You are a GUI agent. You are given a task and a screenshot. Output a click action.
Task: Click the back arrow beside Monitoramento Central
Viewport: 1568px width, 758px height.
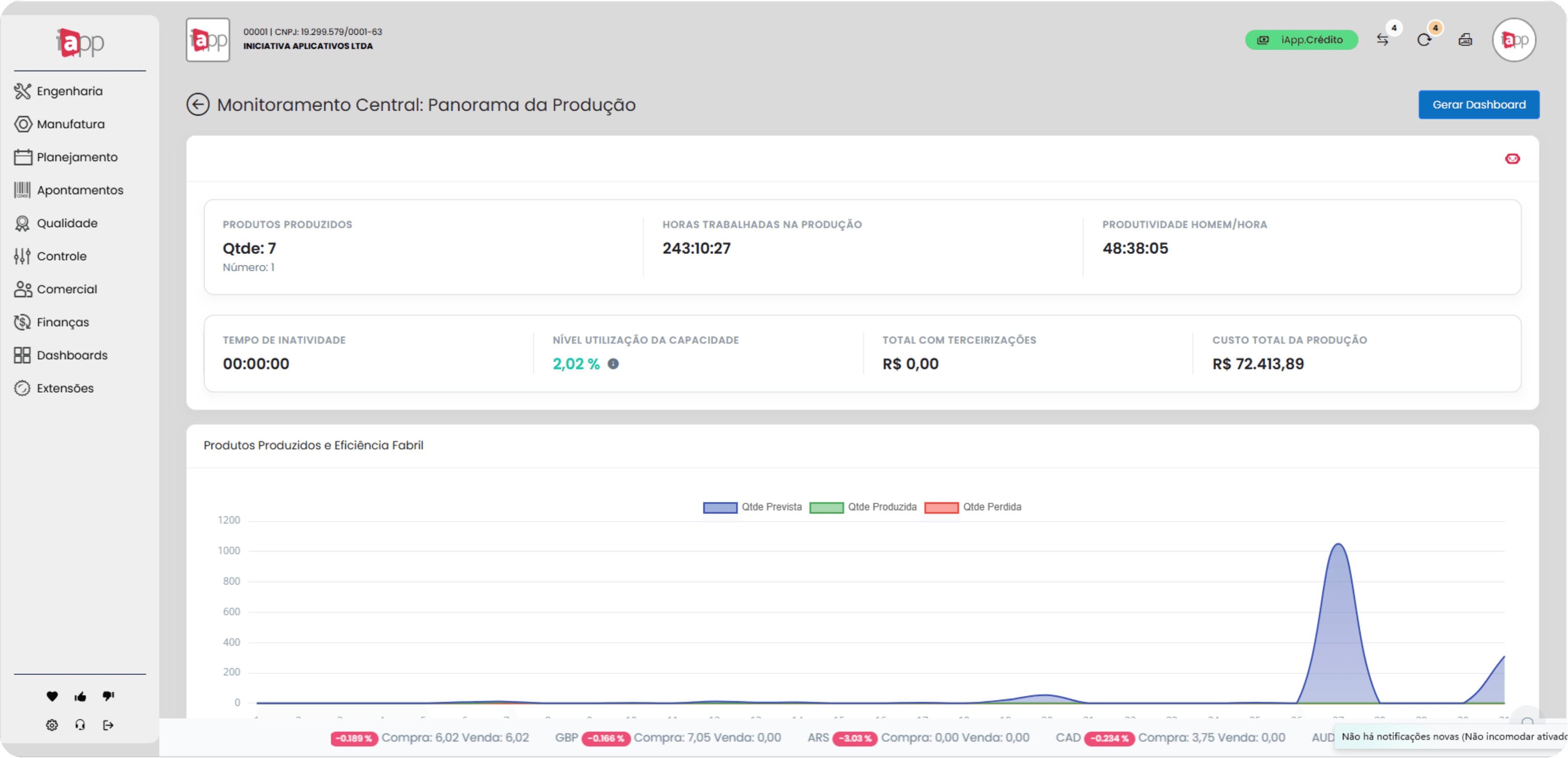(x=198, y=105)
